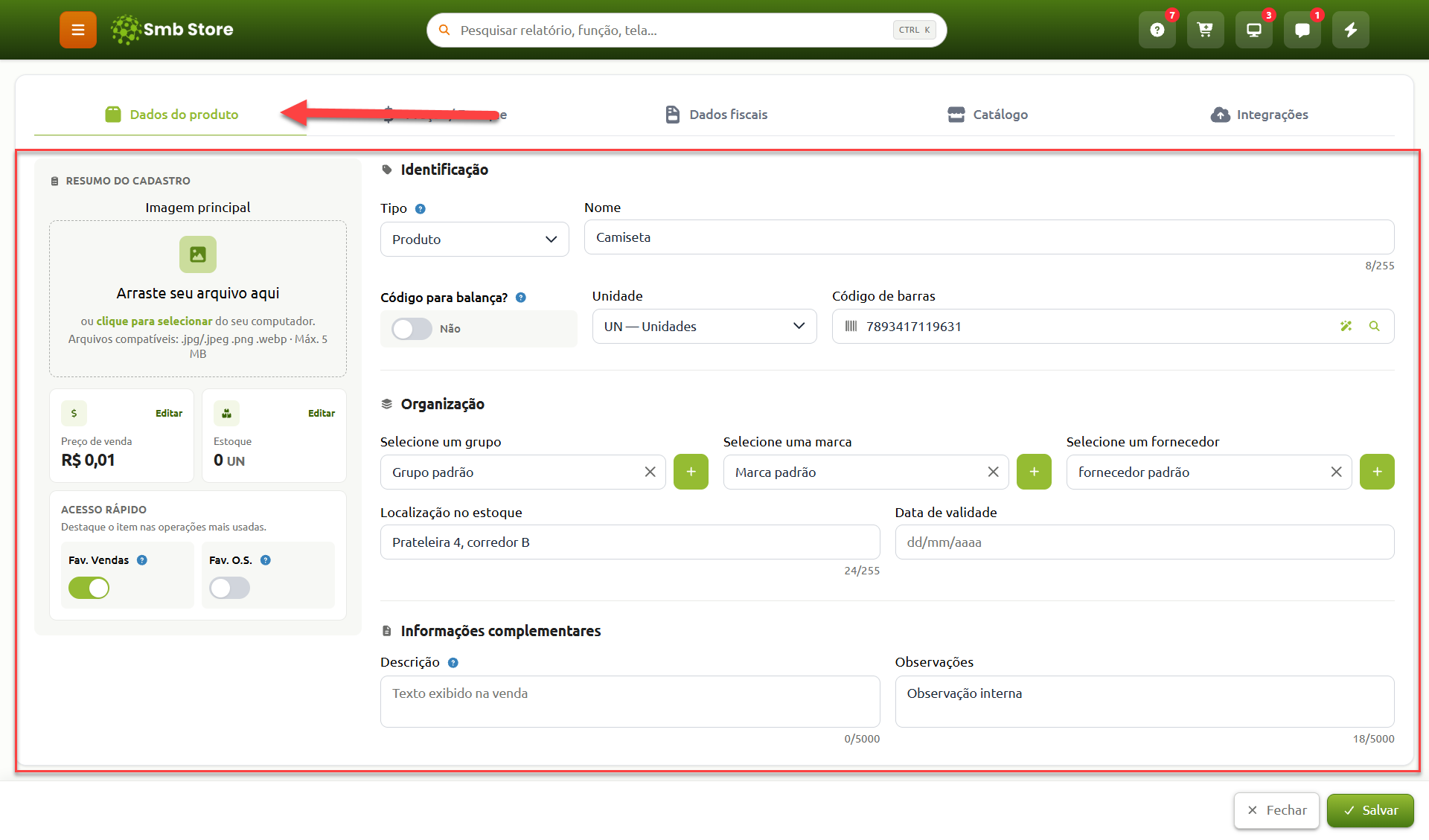
Task: Open the Tipo Produto dropdown
Action: click(x=475, y=239)
